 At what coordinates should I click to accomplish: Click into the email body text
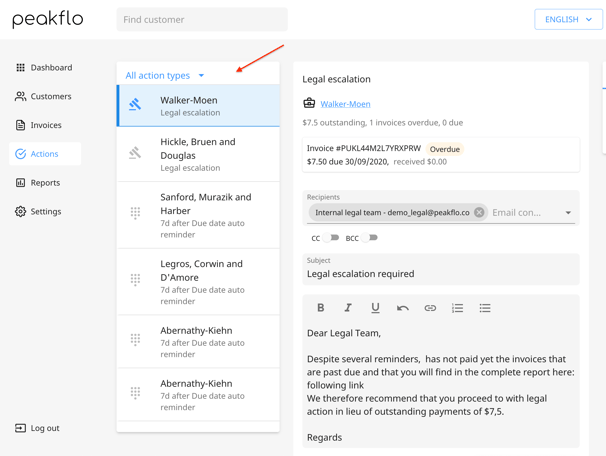coord(441,385)
